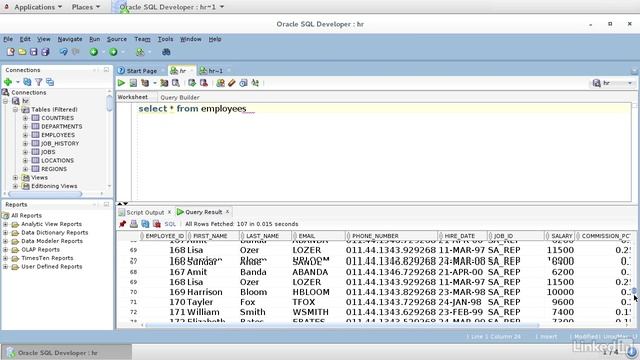Click the Query Result horizontal scrollbar
640x360 pixels.
(342, 325)
